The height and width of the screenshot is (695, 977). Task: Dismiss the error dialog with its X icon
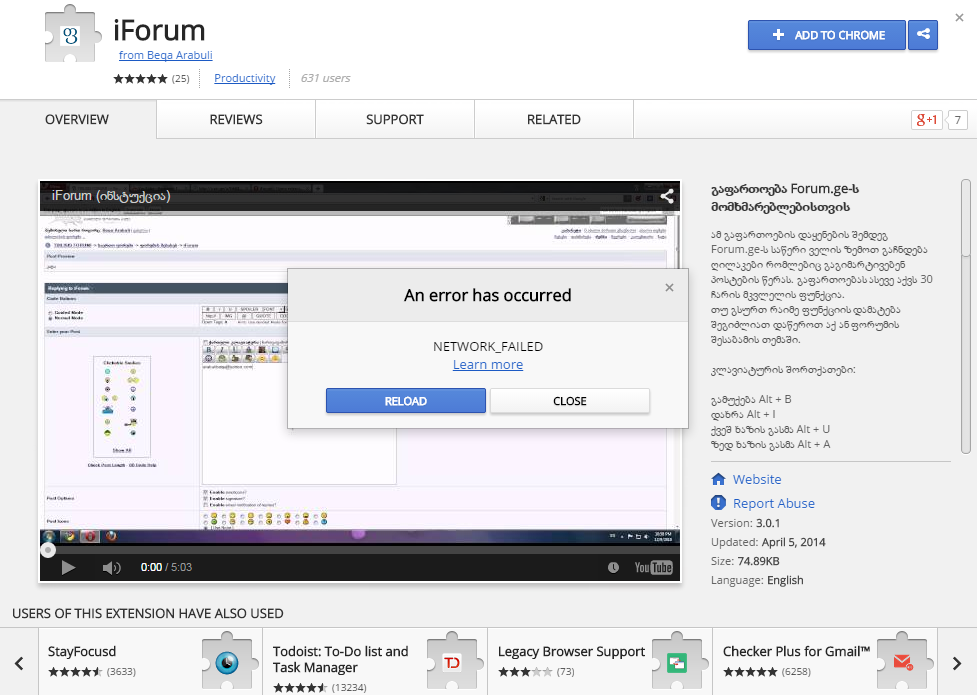[x=669, y=287]
